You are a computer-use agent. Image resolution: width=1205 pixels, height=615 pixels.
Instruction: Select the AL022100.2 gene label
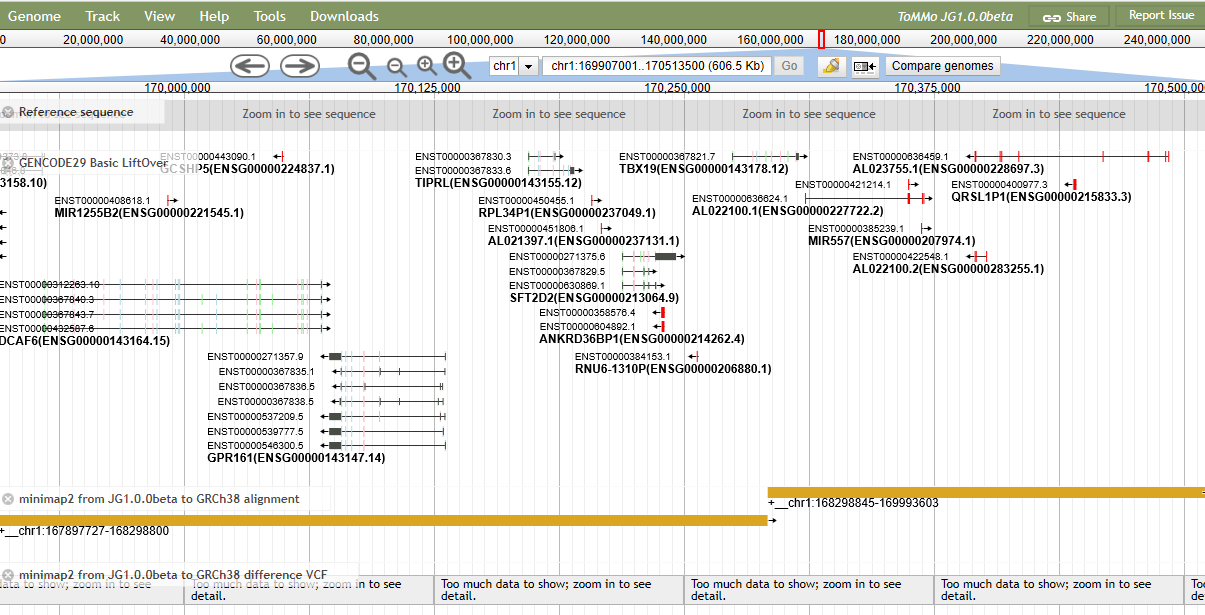(948, 269)
